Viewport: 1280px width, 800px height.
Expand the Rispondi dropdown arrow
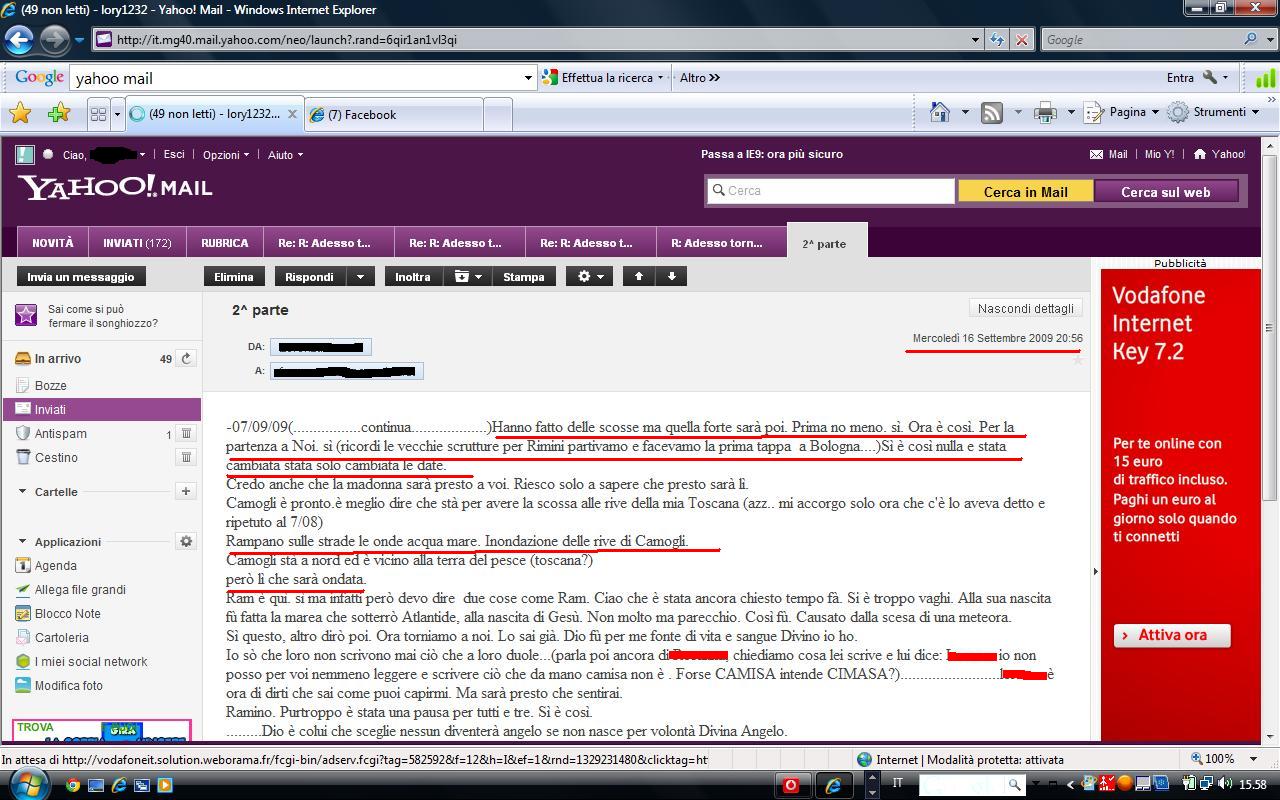[x=361, y=276]
